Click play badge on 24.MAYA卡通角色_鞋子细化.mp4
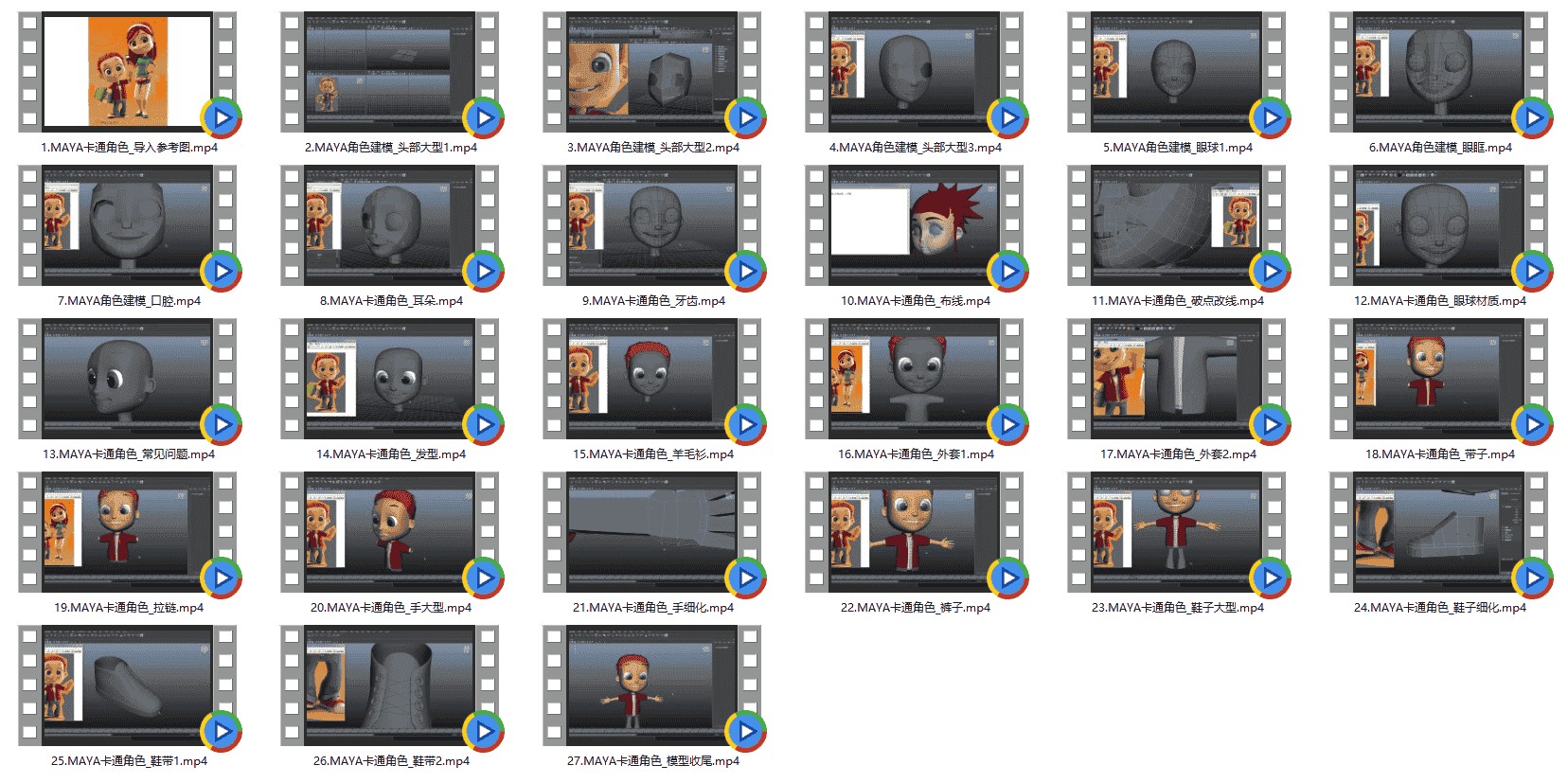The height and width of the screenshot is (783, 1568). click(1533, 578)
